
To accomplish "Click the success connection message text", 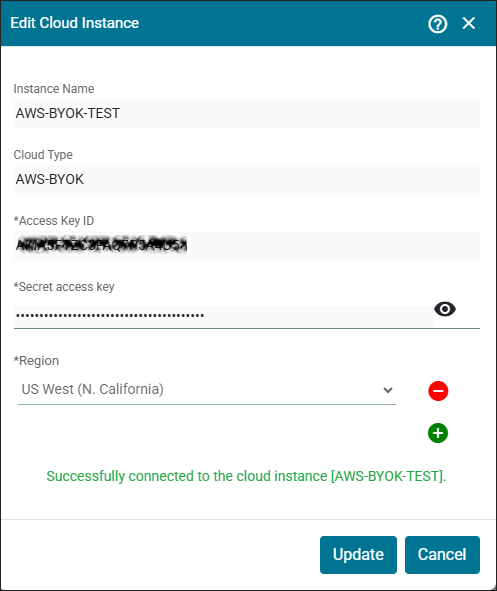I will [246, 476].
